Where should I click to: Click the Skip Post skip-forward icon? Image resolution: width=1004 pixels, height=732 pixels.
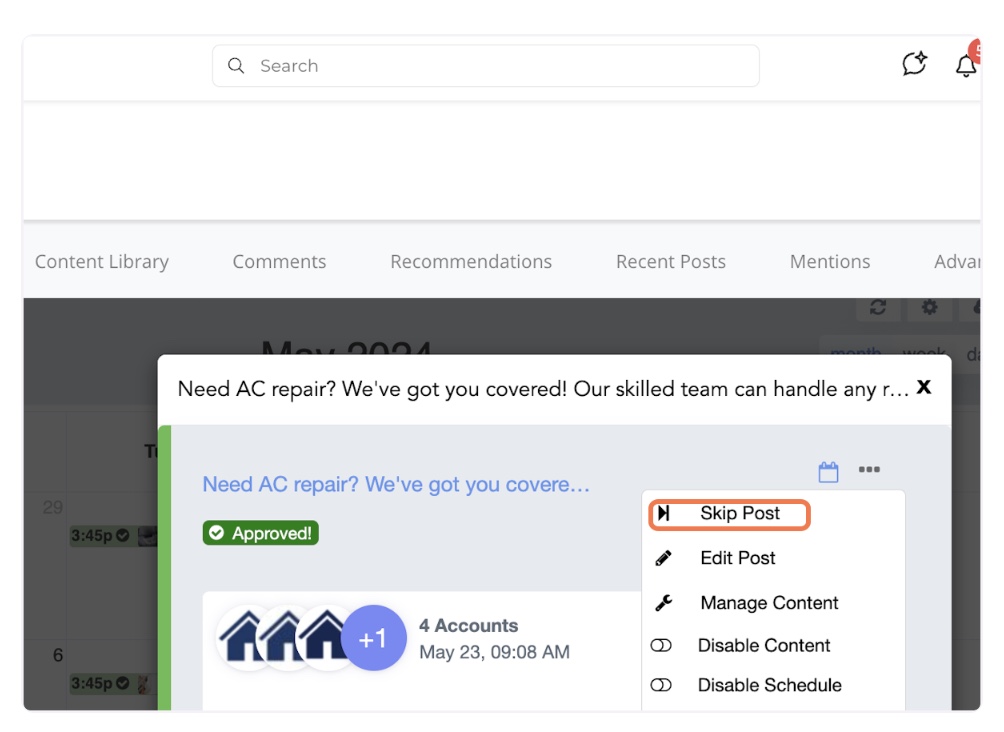tap(663, 514)
